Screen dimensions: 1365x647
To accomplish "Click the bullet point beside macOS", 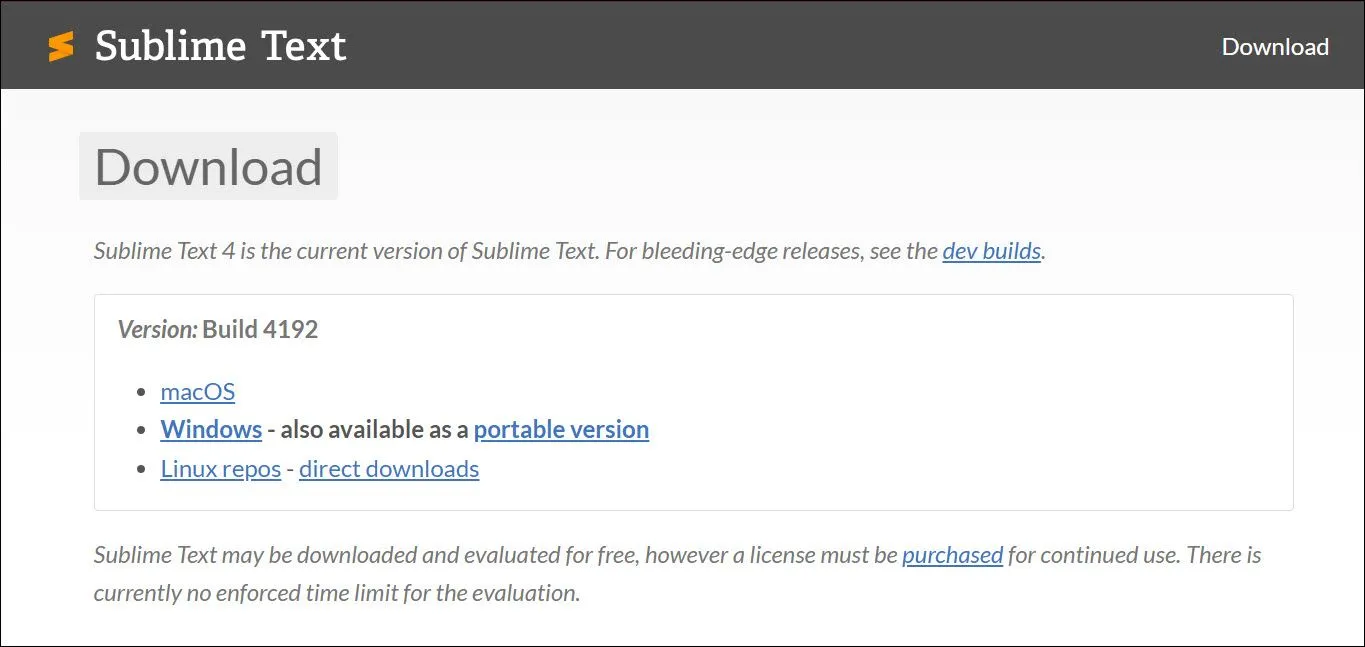I will tap(140, 392).
